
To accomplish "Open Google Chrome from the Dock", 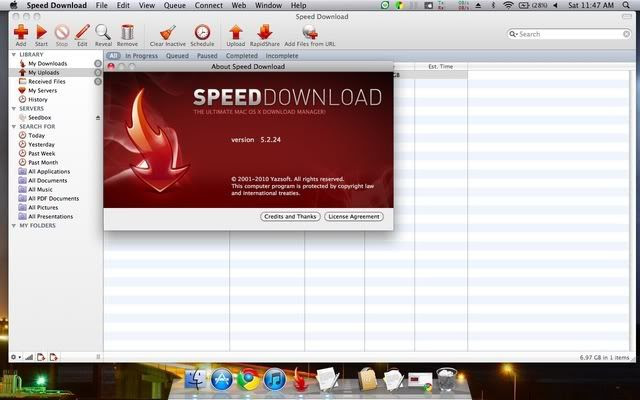I will click(248, 379).
